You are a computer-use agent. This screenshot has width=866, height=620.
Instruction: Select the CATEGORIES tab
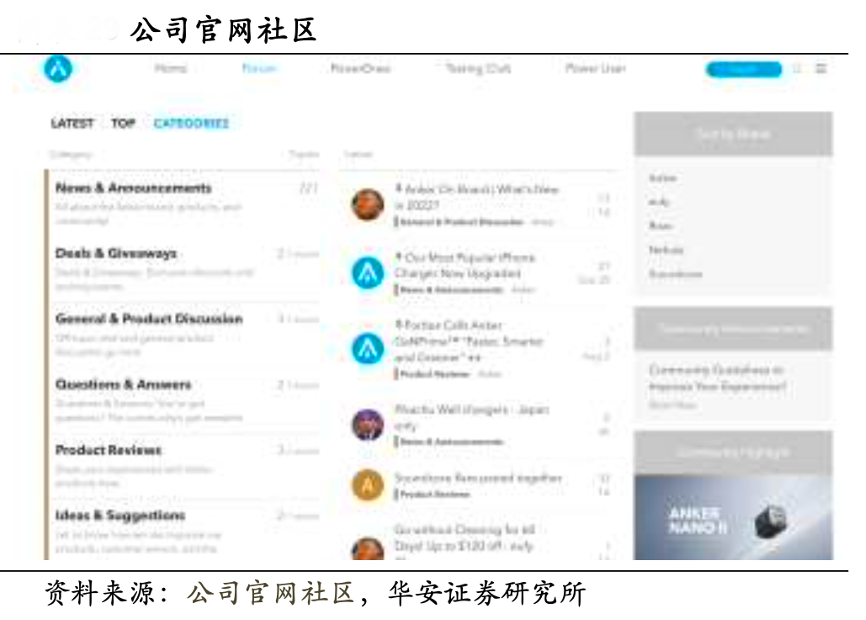point(191,124)
